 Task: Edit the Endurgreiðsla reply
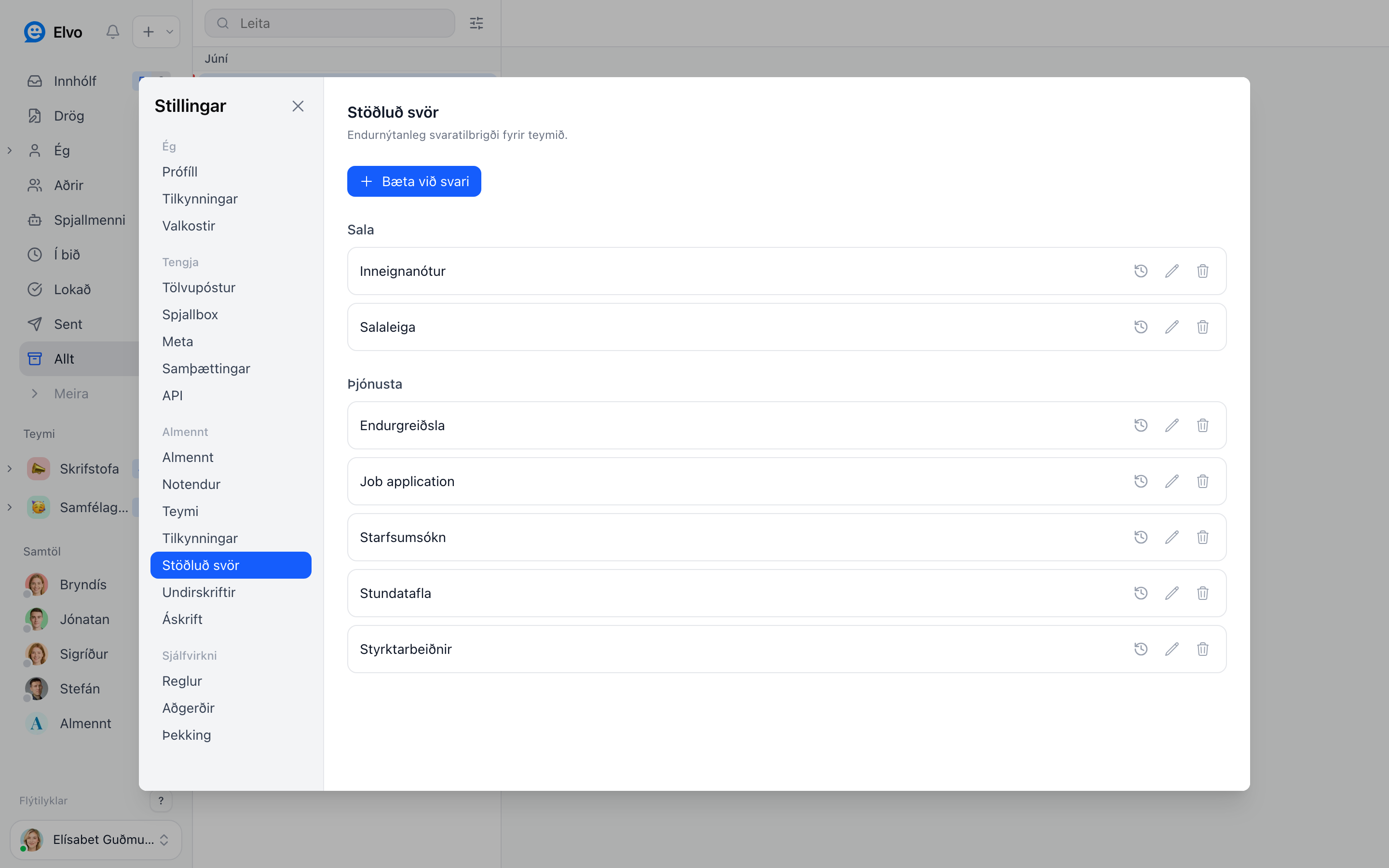coord(1171,425)
